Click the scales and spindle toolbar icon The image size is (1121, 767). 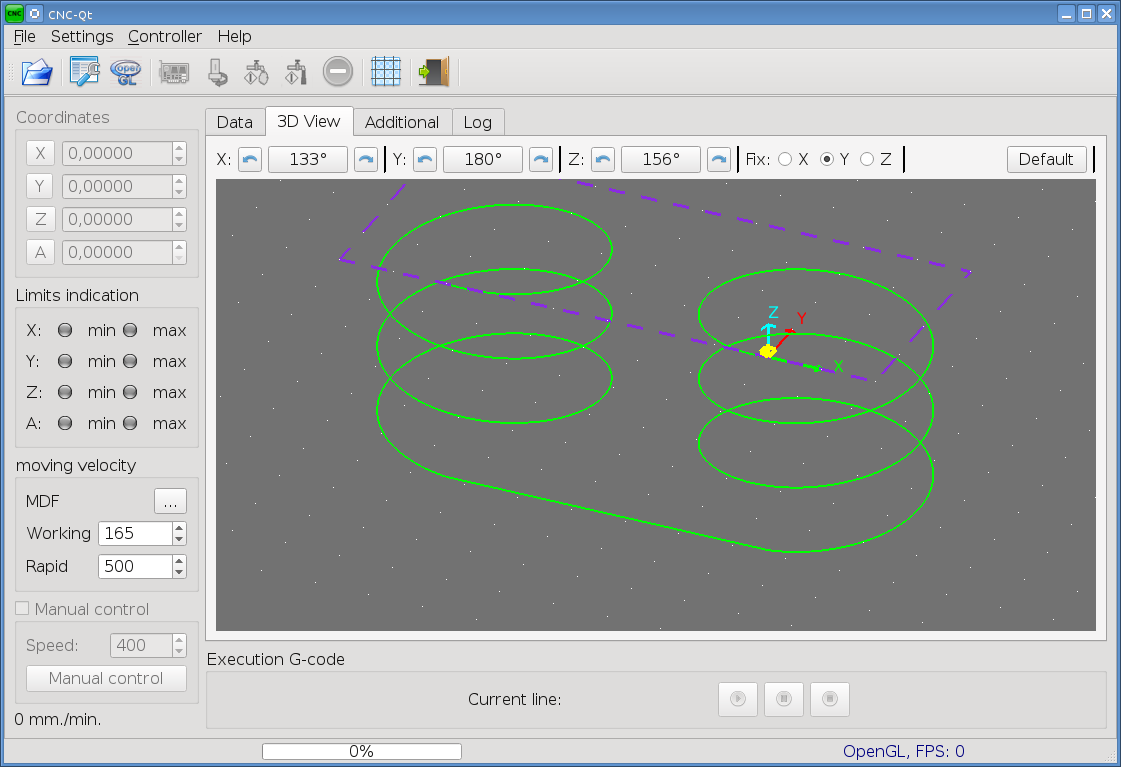256,71
